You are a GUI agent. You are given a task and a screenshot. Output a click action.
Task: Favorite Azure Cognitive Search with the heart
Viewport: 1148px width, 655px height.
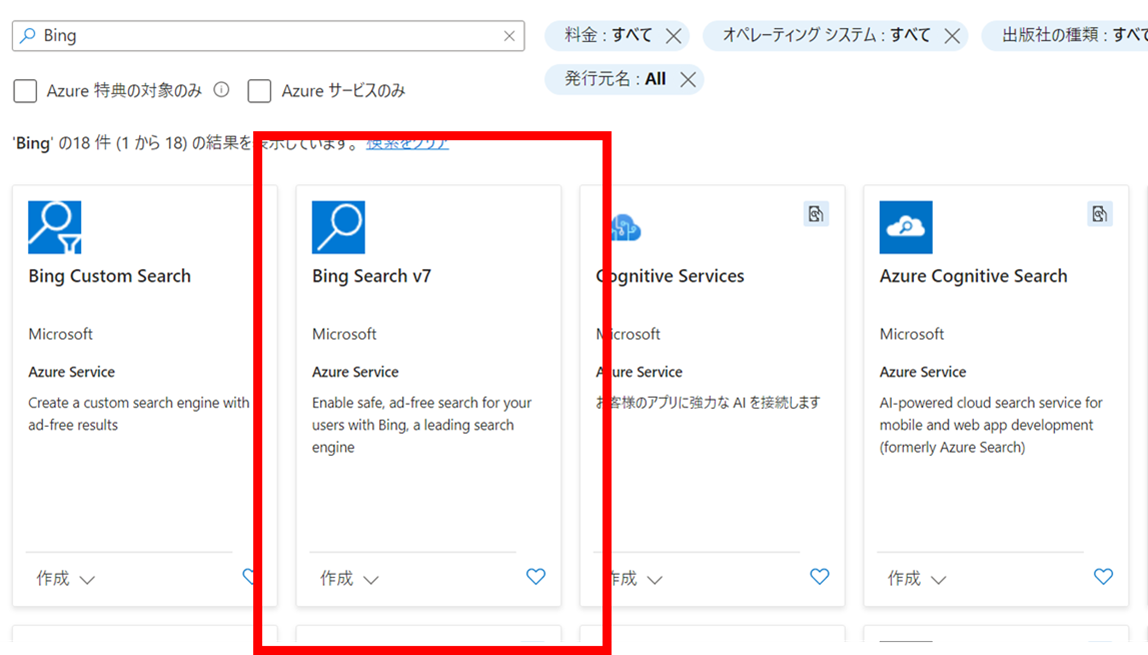(1103, 577)
